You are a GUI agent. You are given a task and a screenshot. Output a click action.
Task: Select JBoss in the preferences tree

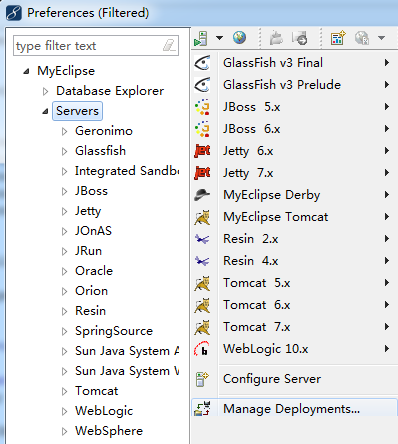click(91, 191)
